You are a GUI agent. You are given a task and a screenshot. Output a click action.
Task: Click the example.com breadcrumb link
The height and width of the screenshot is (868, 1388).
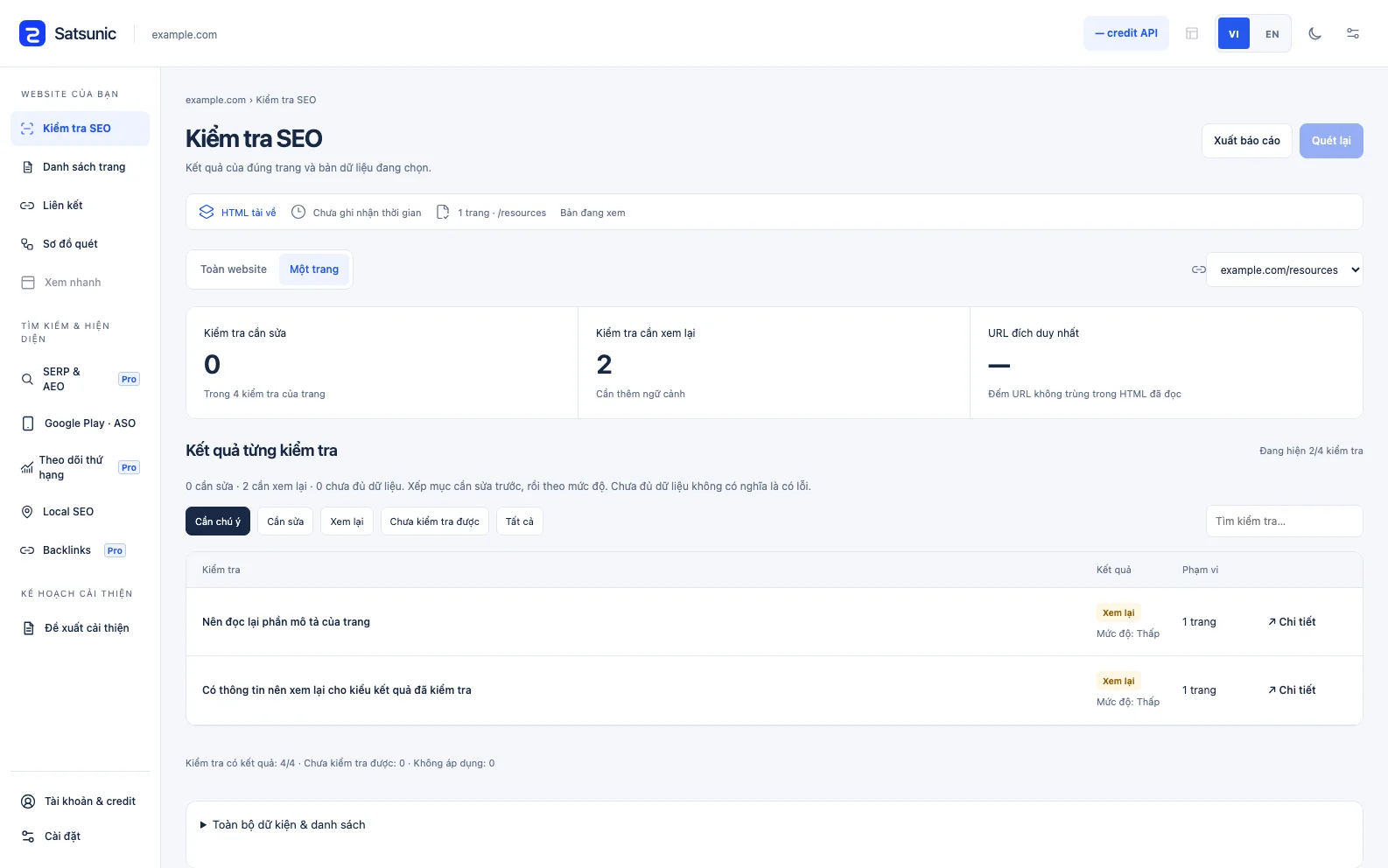tap(215, 100)
